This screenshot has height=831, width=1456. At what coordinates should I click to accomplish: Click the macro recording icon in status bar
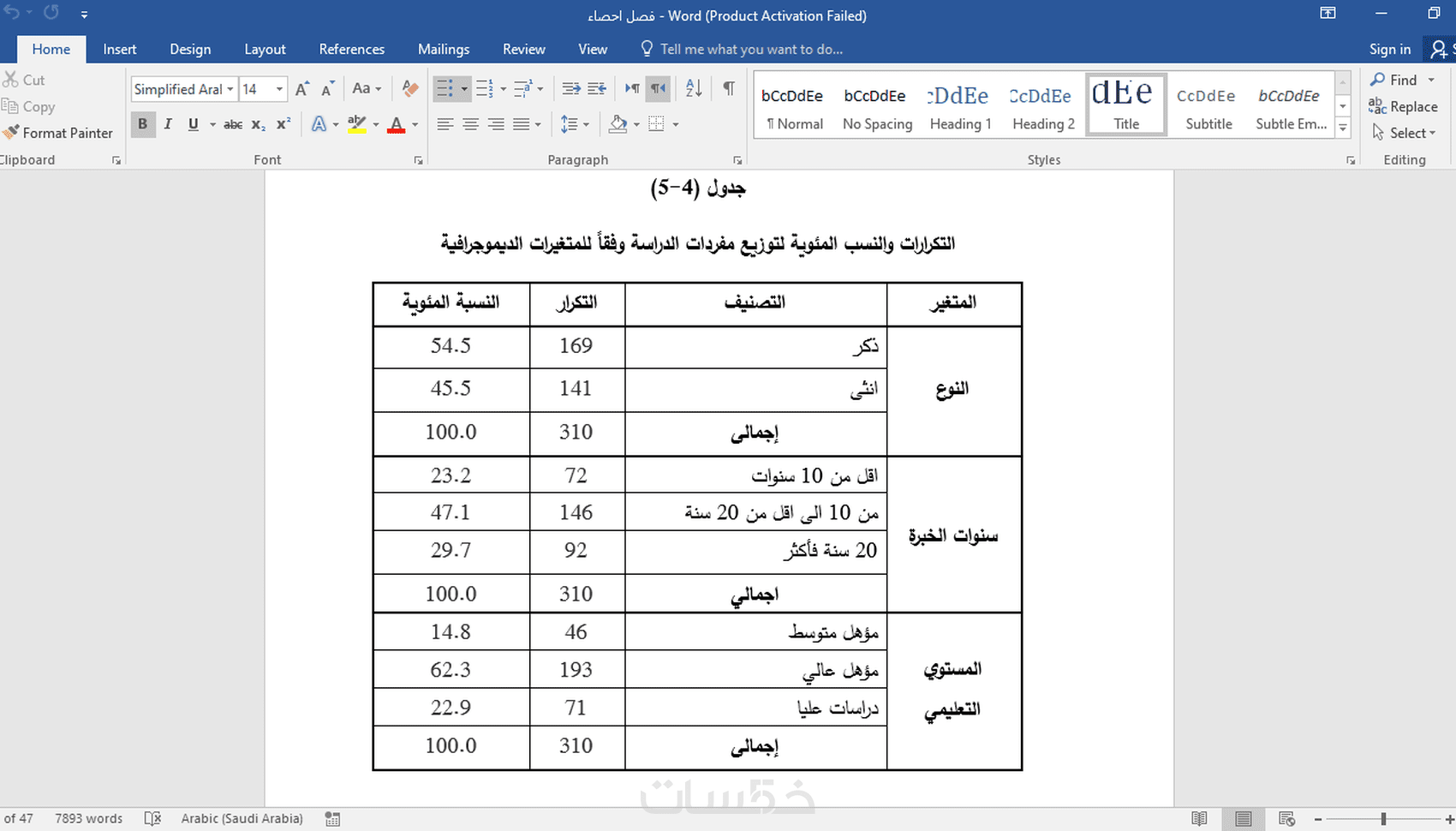point(333,818)
